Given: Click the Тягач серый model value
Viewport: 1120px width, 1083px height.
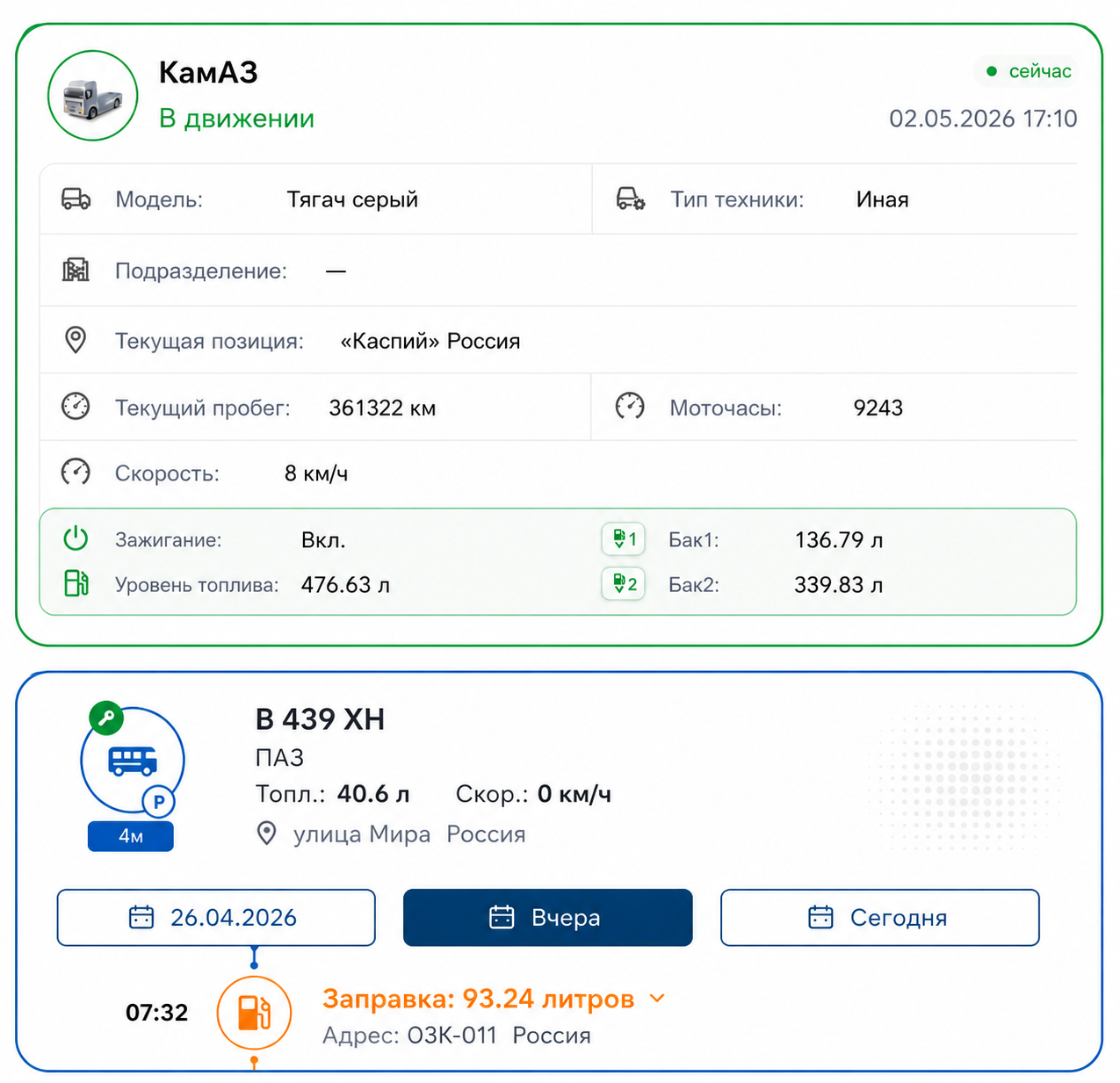Looking at the screenshot, I should 352,199.
